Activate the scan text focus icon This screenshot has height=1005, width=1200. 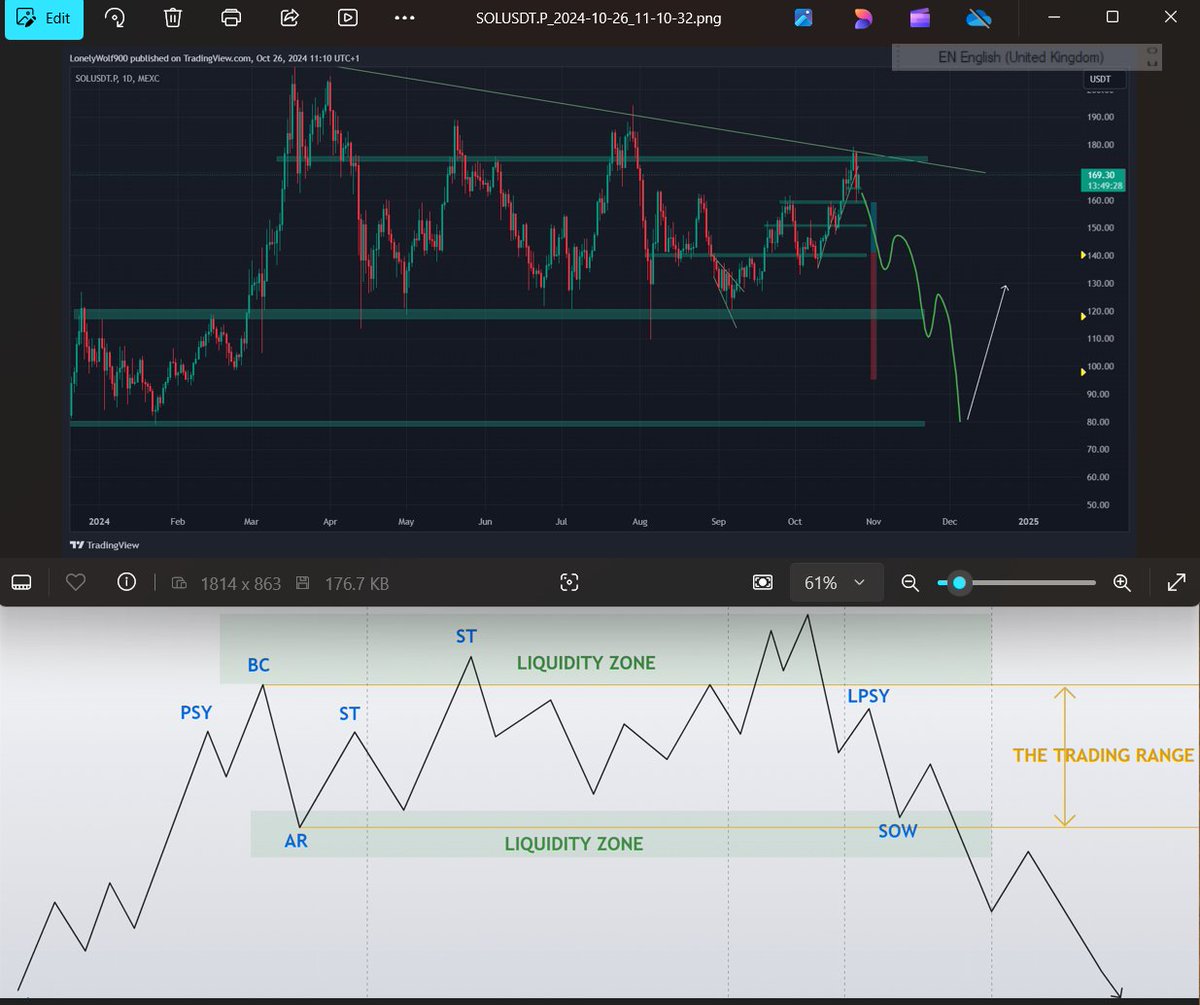[x=570, y=582]
